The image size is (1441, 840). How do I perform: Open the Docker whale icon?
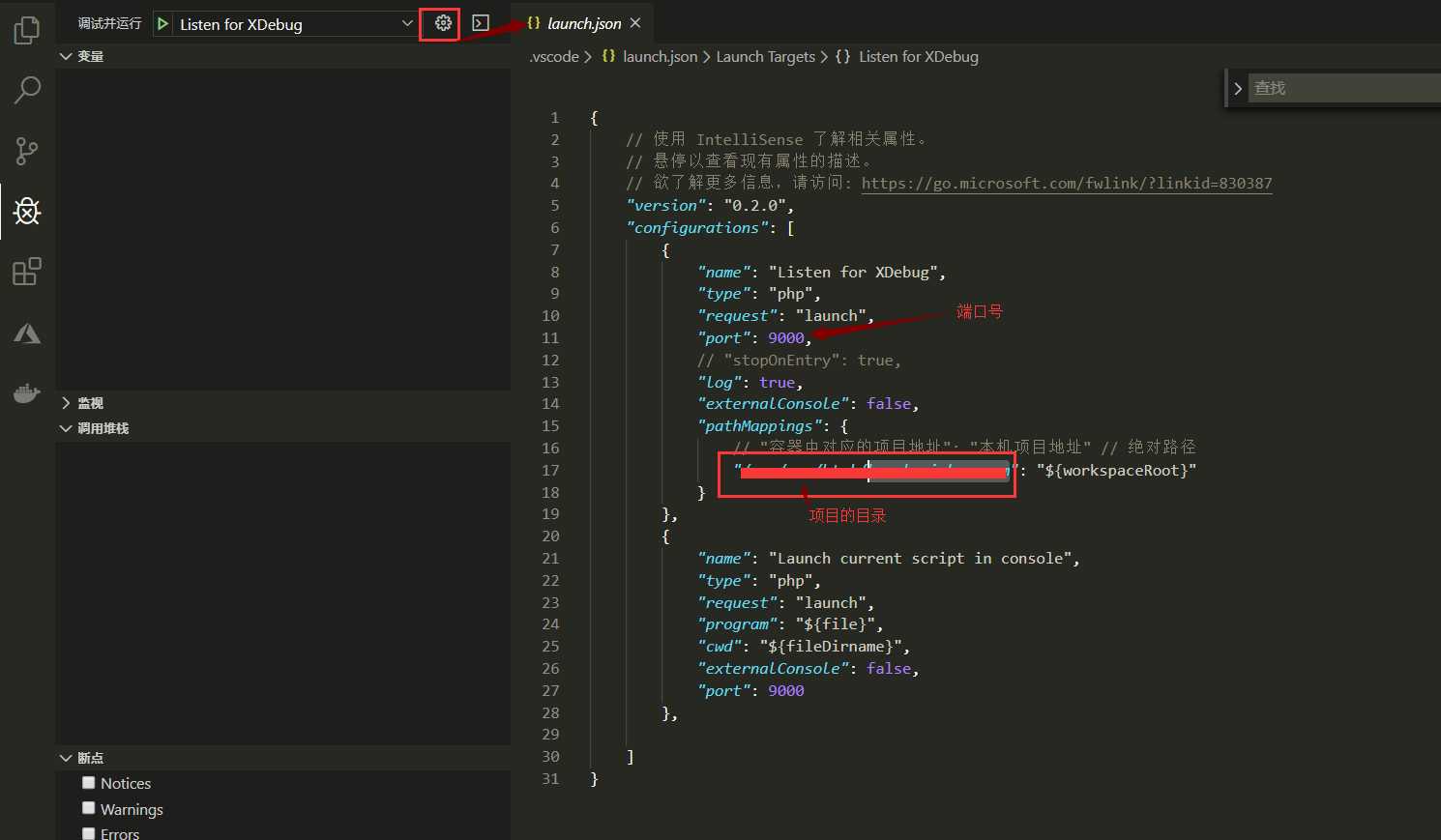27,392
